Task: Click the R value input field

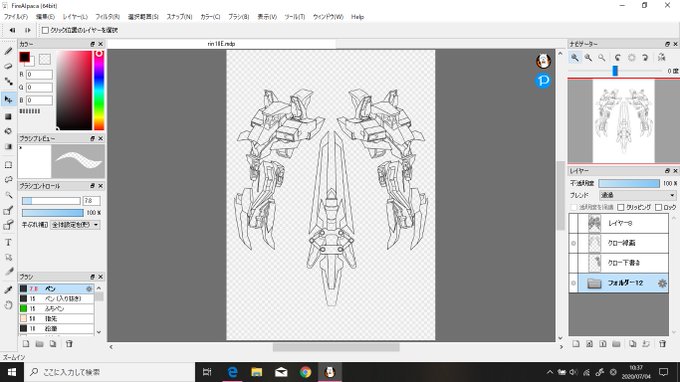Action: tap(39, 75)
